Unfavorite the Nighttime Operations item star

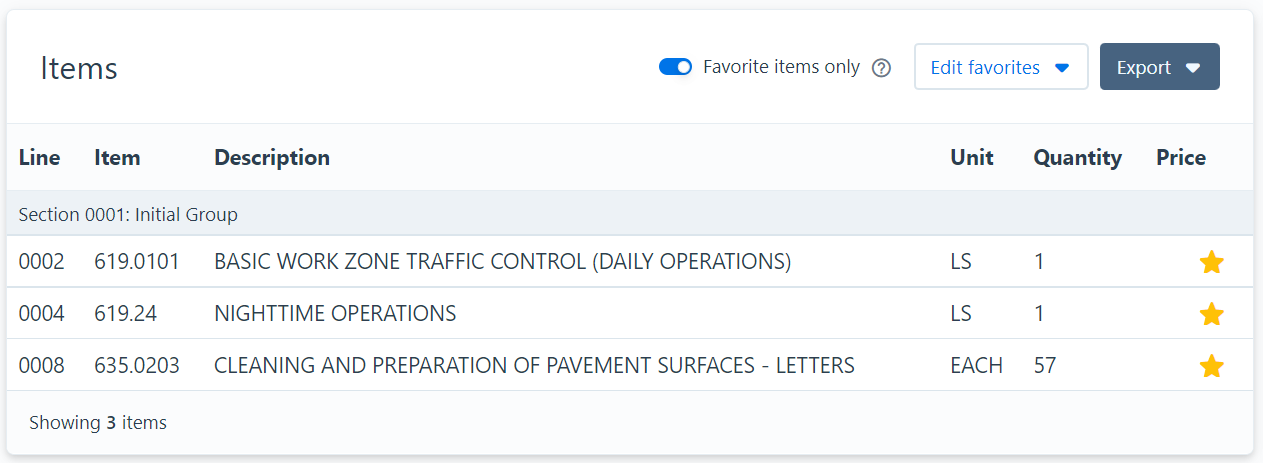point(1211,314)
